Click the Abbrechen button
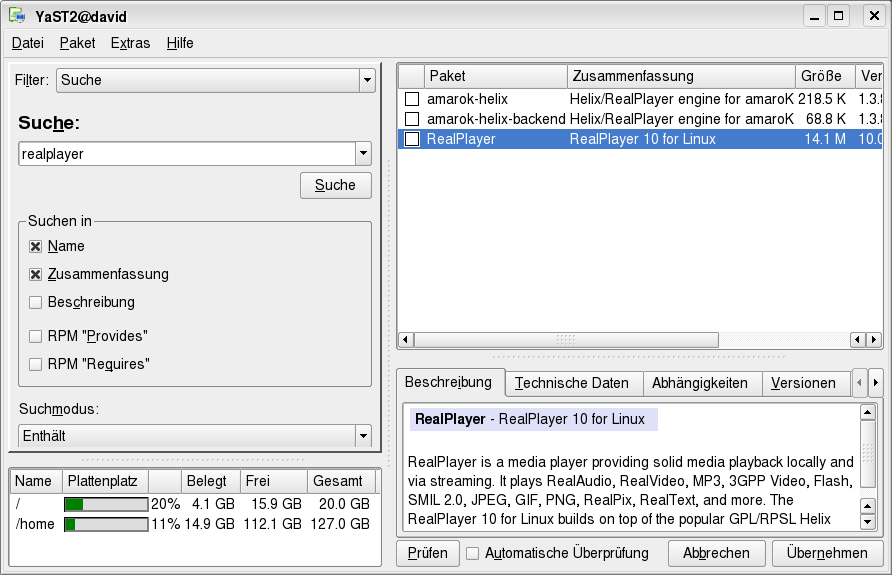The height and width of the screenshot is (575, 892). [716, 553]
